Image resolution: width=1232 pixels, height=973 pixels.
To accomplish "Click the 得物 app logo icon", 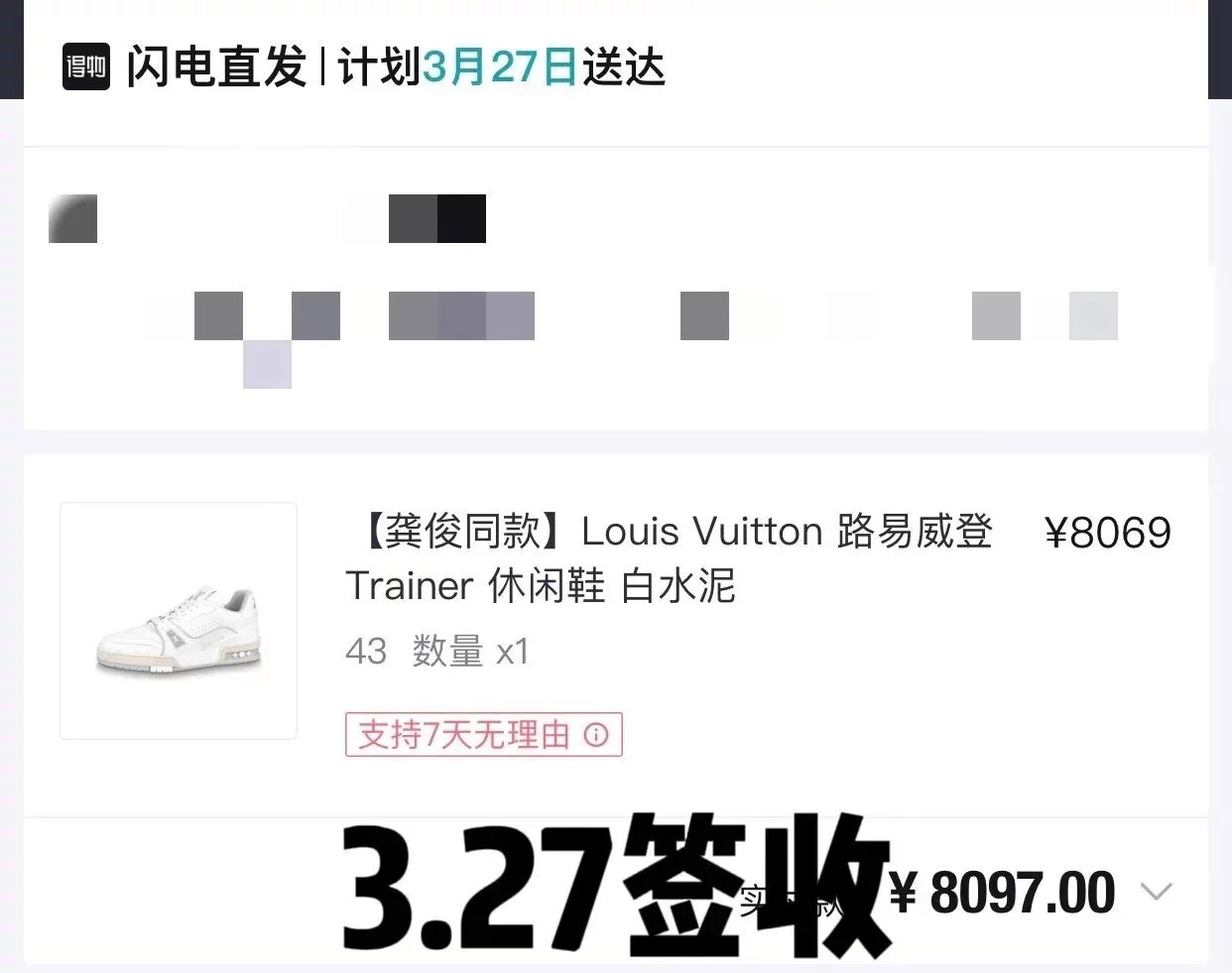I will [86, 66].
